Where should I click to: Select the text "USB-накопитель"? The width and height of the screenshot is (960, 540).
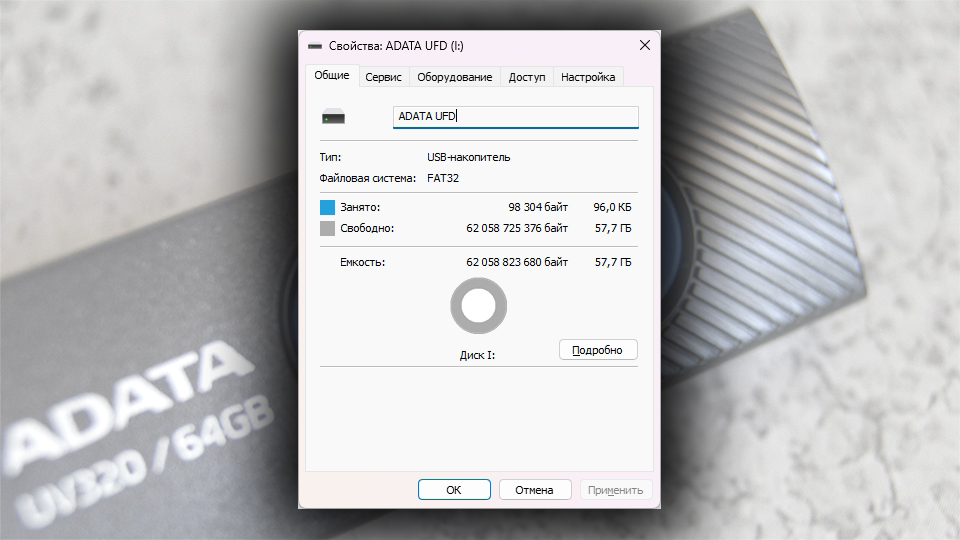468,157
